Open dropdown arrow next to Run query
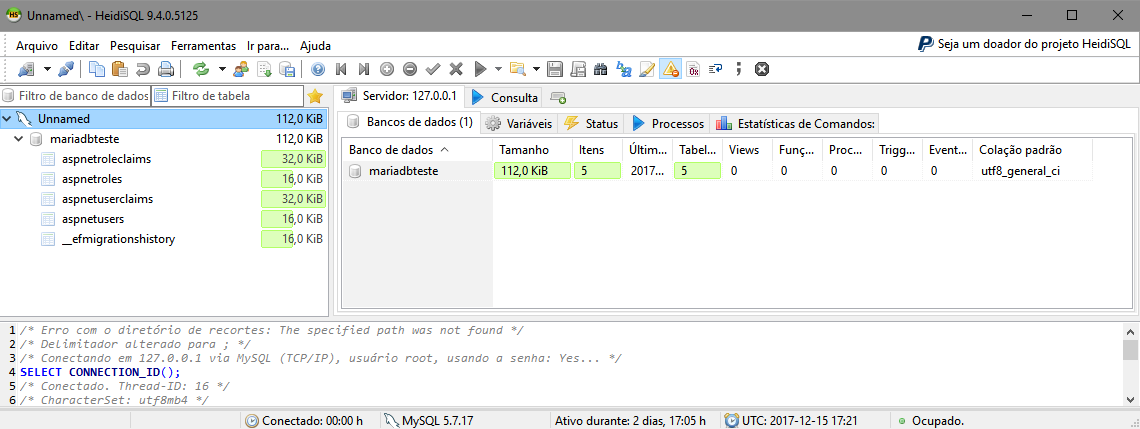The height and width of the screenshot is (429, 1140). coord(499,70)
